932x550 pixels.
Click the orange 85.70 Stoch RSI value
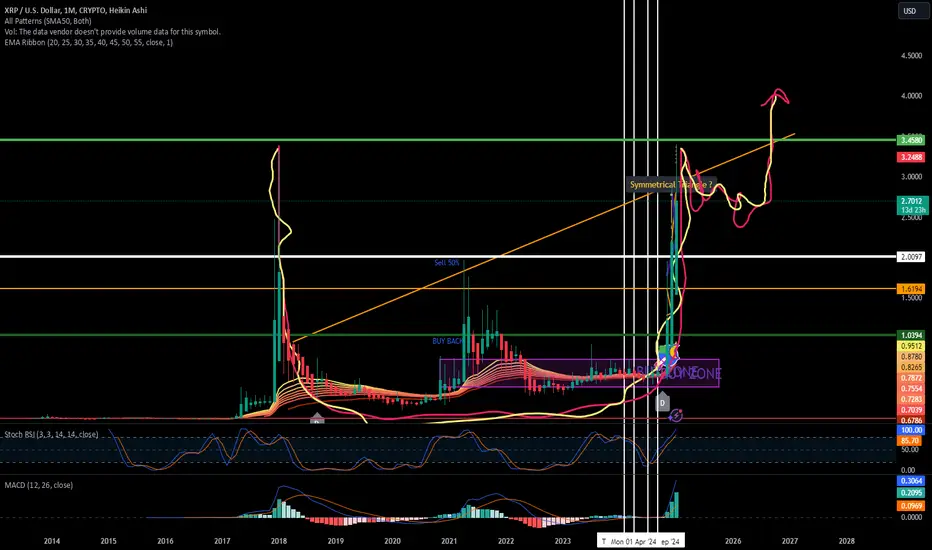pyautogui.click(x=911, y=441)
